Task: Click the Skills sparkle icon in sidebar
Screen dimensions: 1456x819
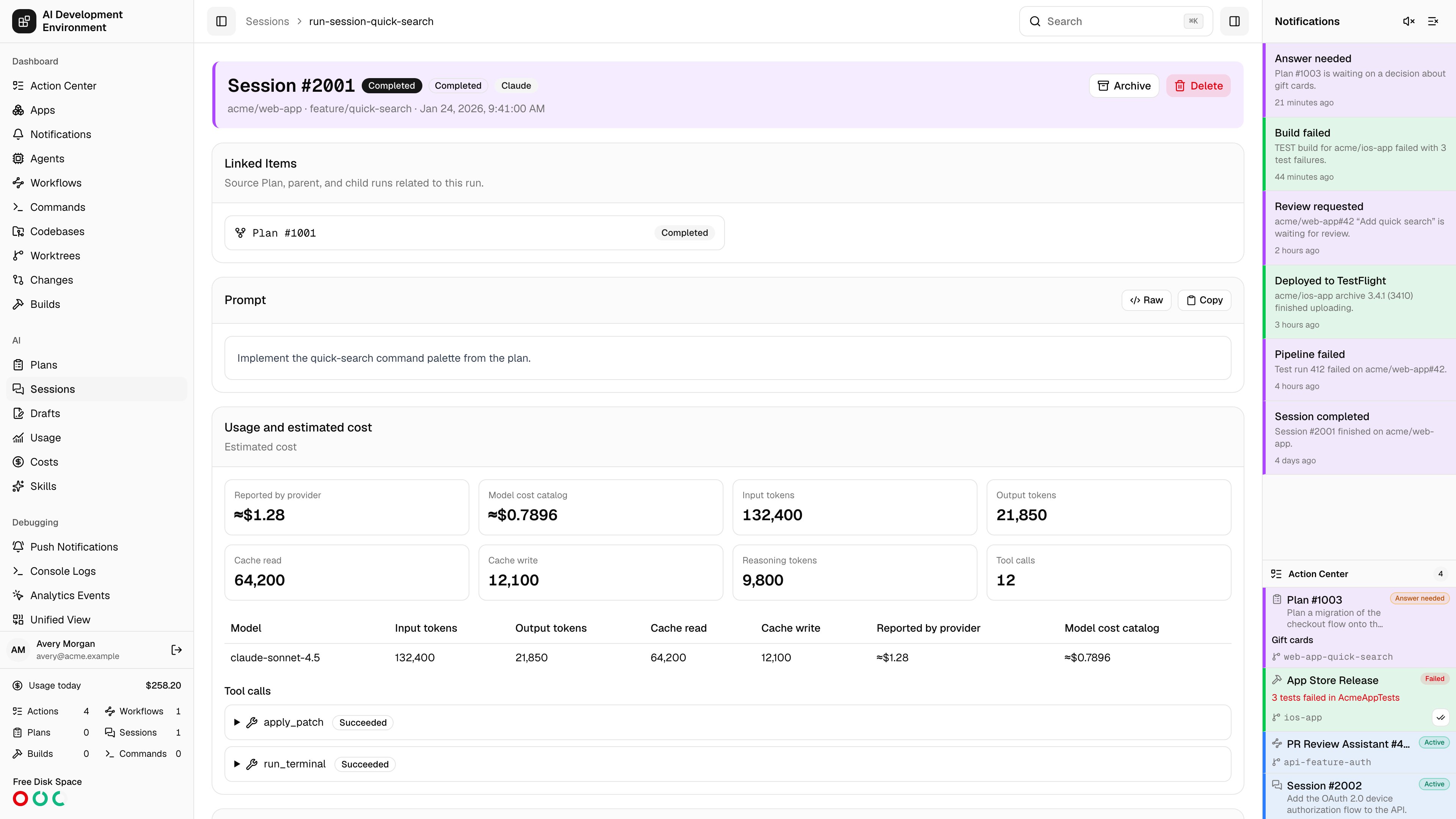Action: [18, 486]
